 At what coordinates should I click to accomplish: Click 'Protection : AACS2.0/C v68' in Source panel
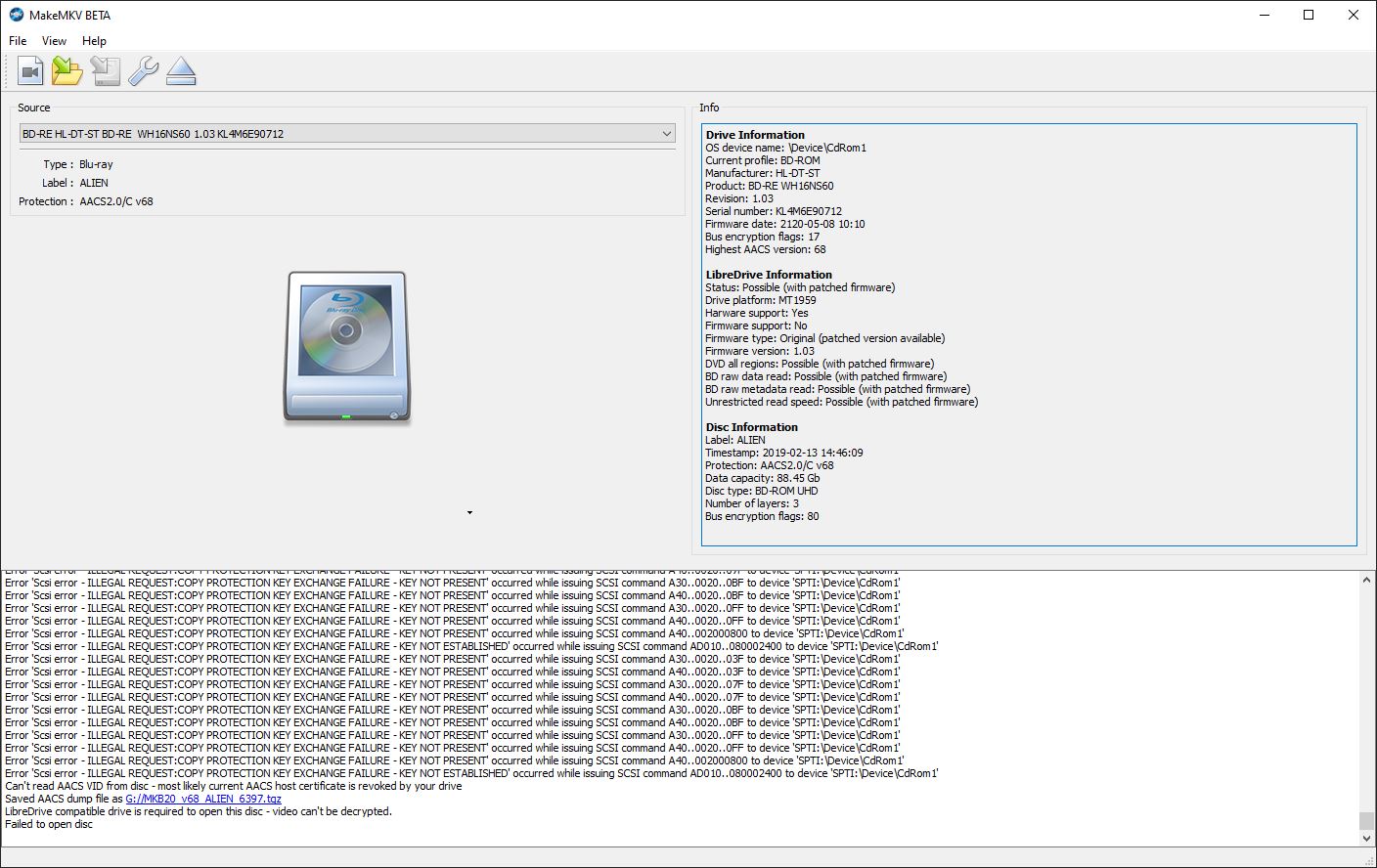coord(86,201)
